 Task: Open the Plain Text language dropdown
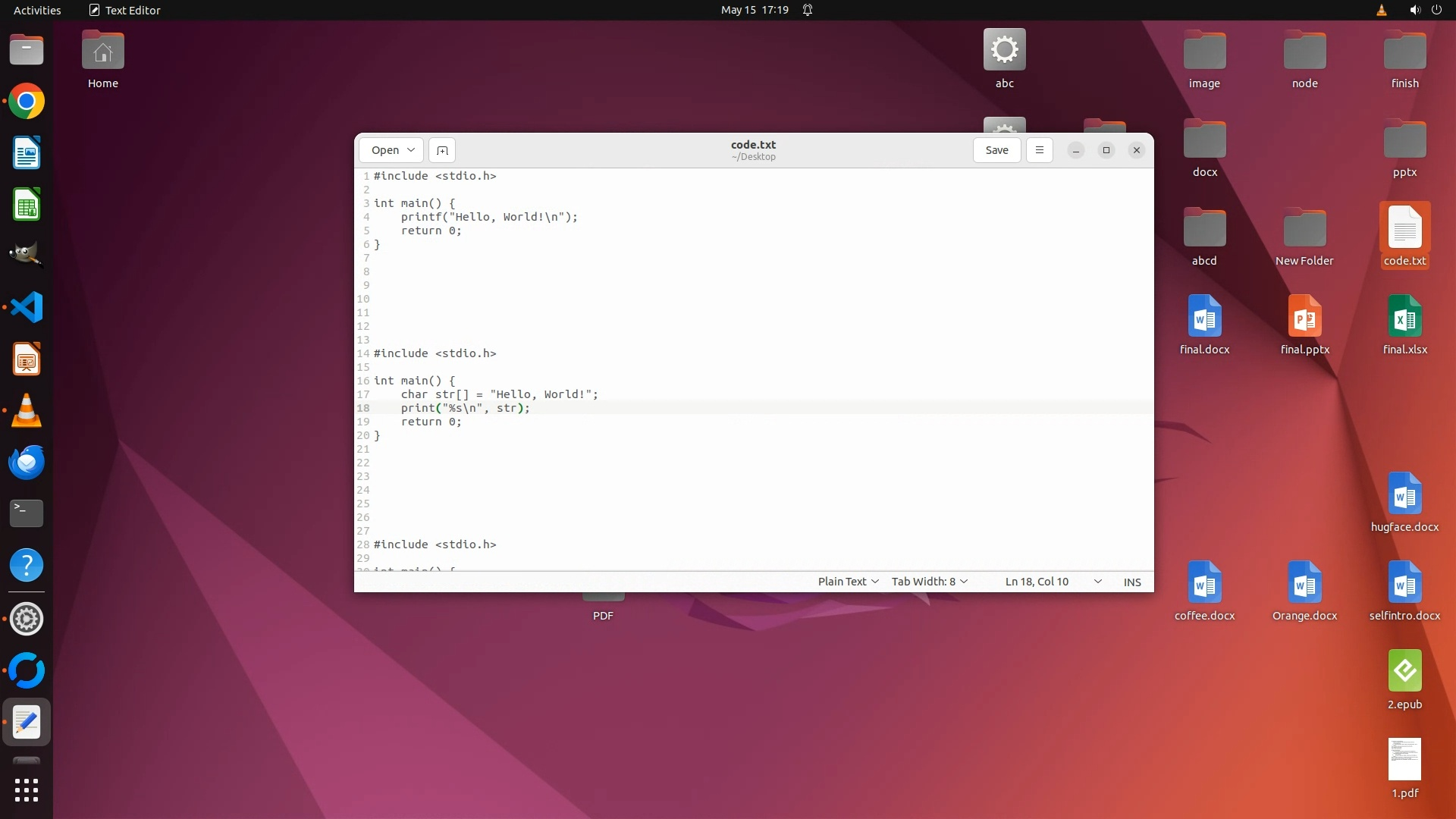pos(848,582)
